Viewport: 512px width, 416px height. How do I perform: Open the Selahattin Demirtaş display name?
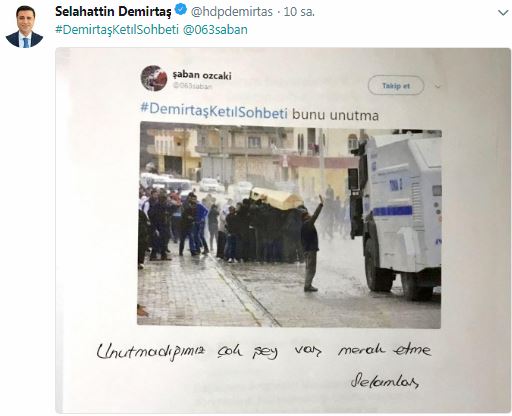[x=113, y=12]
